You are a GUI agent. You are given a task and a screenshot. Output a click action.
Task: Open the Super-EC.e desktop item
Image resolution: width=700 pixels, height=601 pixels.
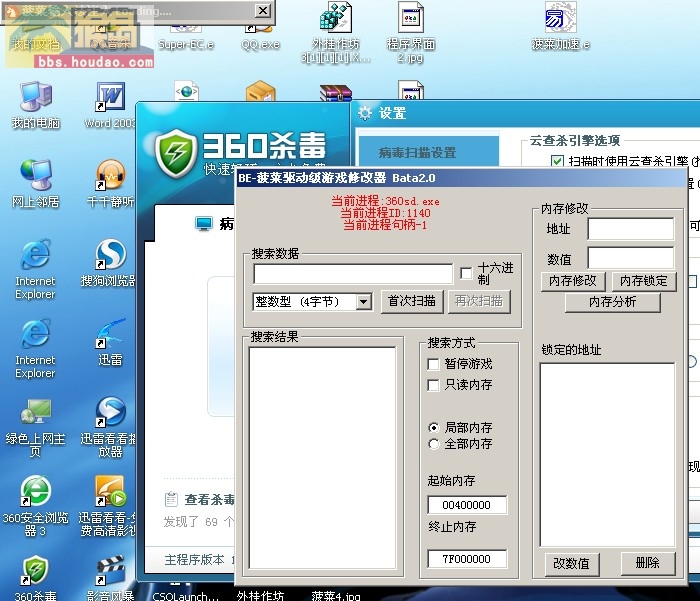coord(186,36)
